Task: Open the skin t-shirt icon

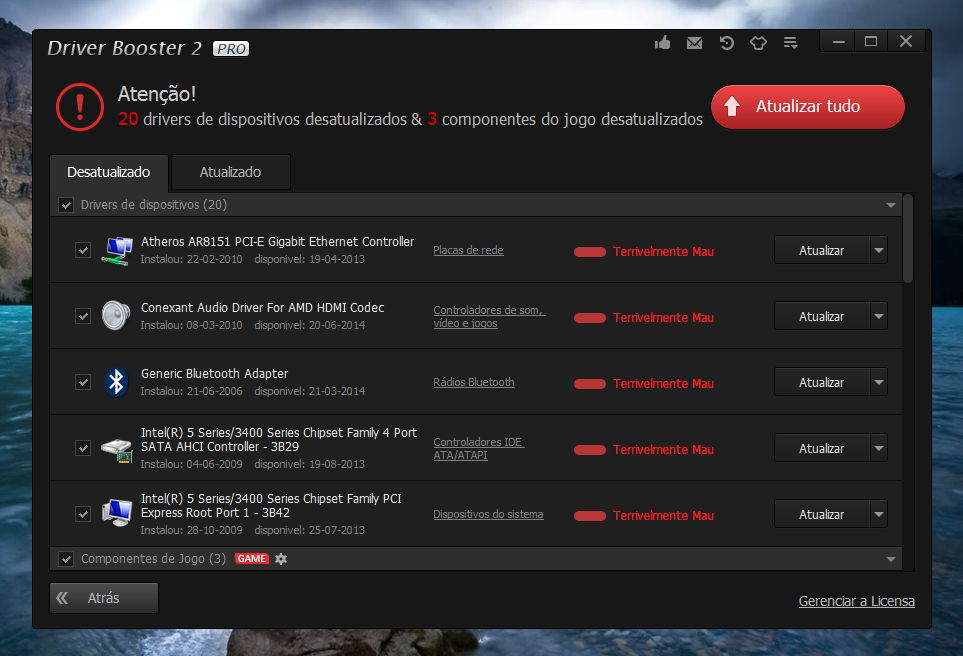Action: point(758,43)
